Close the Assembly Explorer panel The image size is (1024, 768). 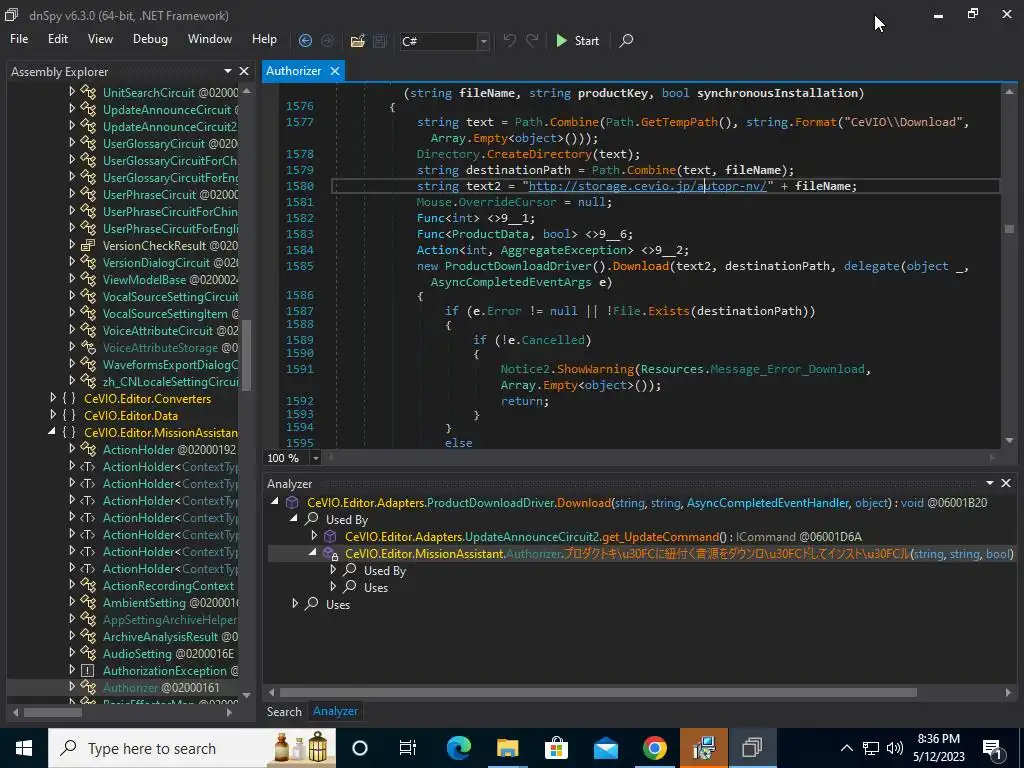244,71
